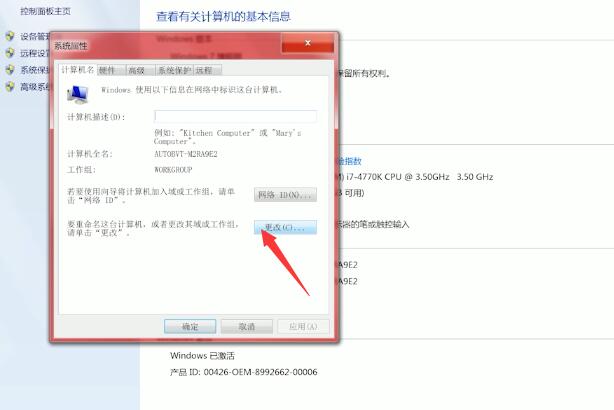Switch to the 高级 tab
614x410 pixels.
(140, 70)
